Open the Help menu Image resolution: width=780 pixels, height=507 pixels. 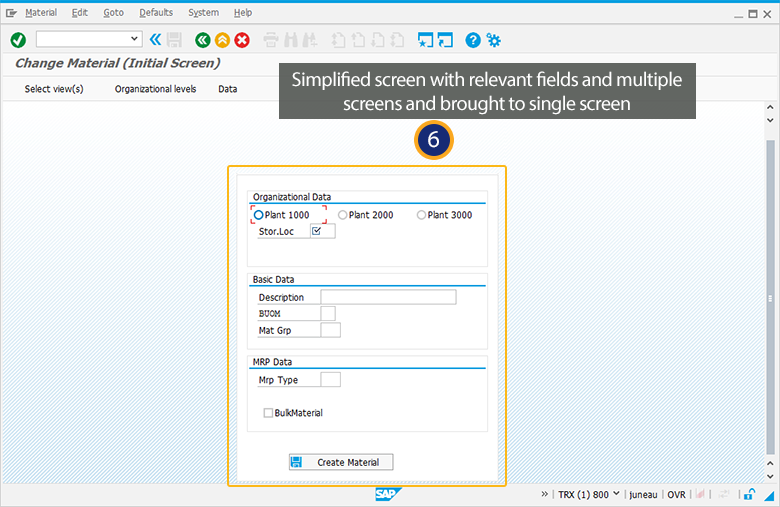click(x=243, y=13)
